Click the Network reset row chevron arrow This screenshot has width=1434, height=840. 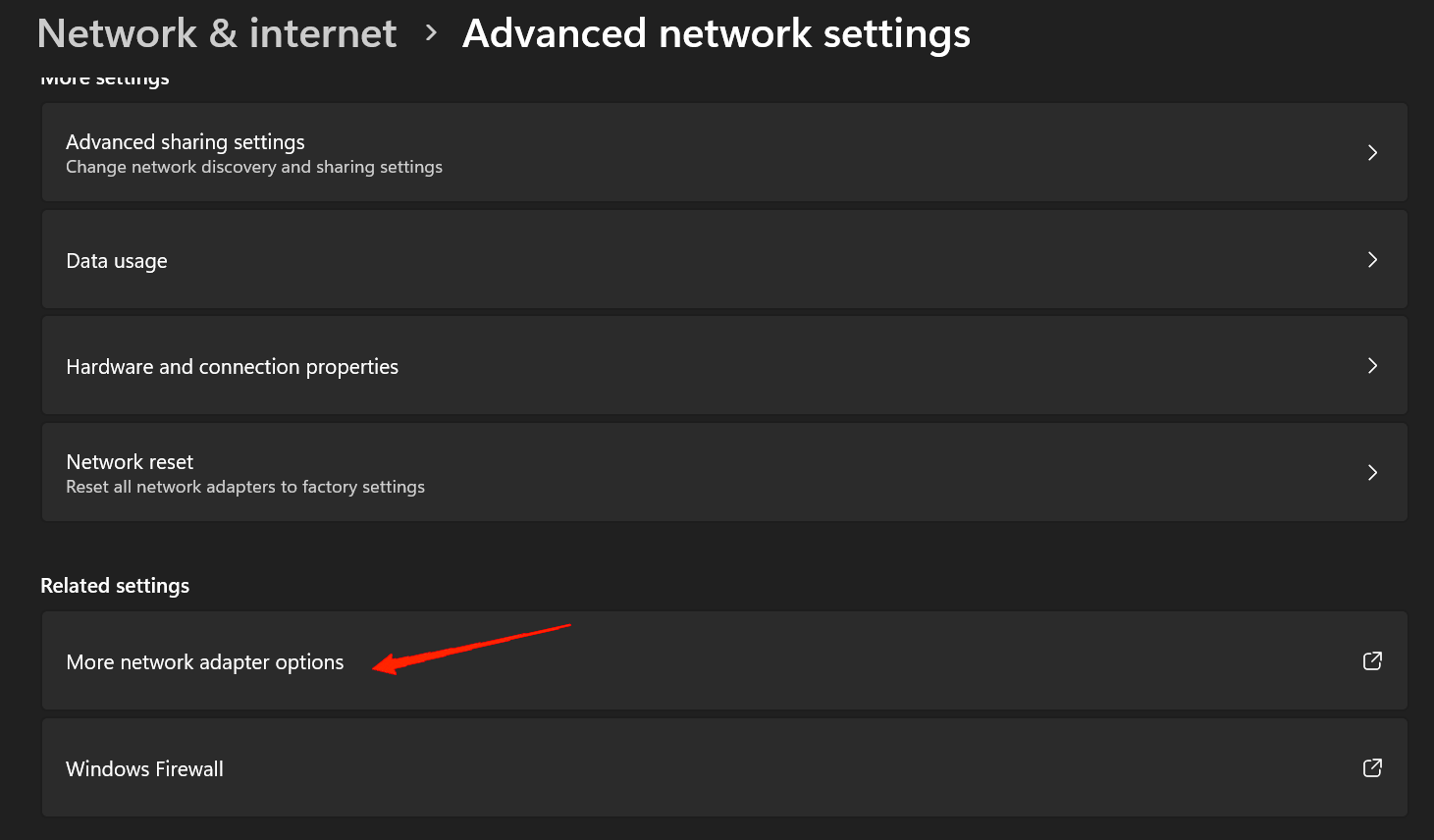click(x=1372, y=473)
